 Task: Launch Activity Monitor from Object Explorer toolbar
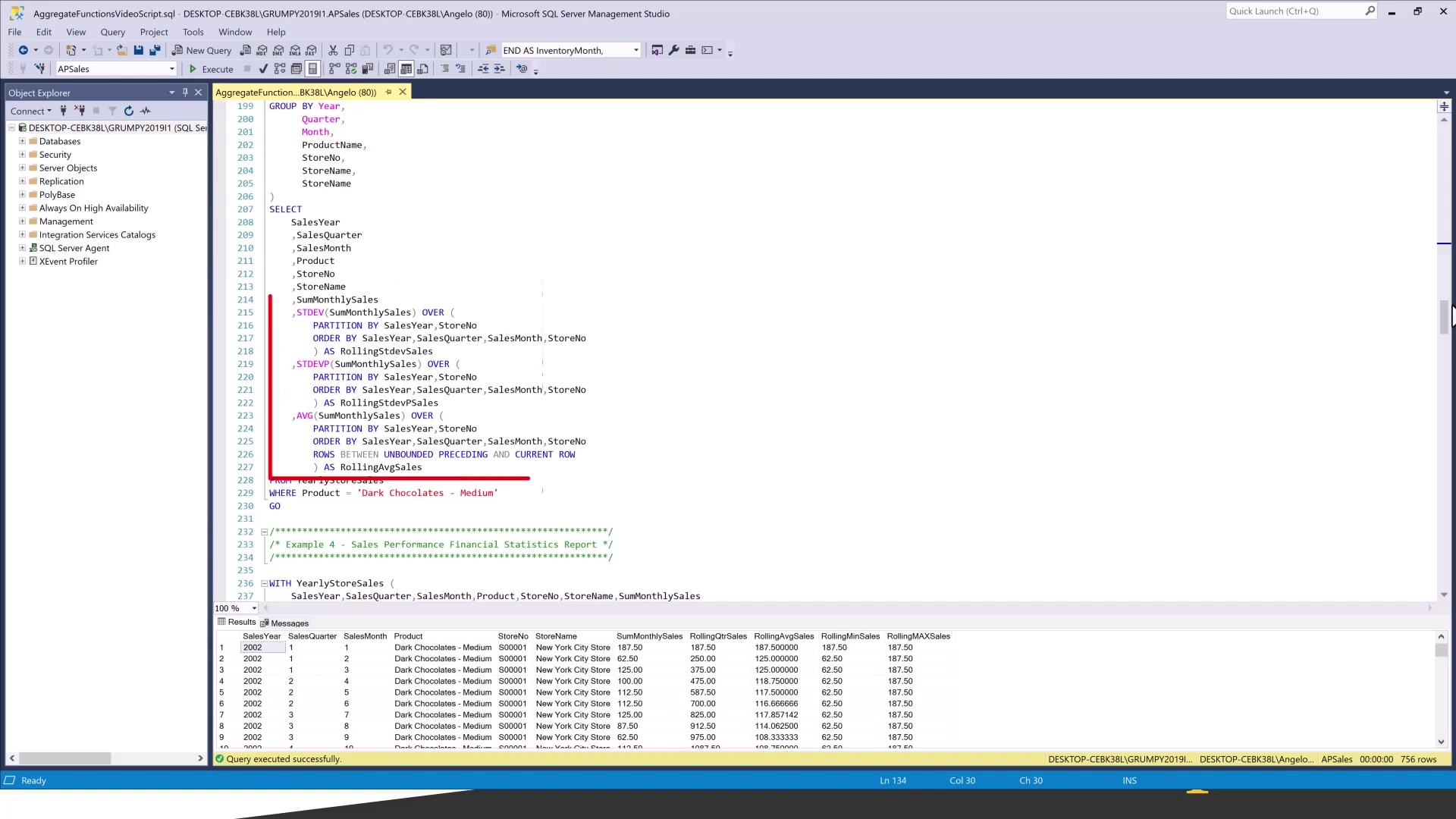[146, 111]
